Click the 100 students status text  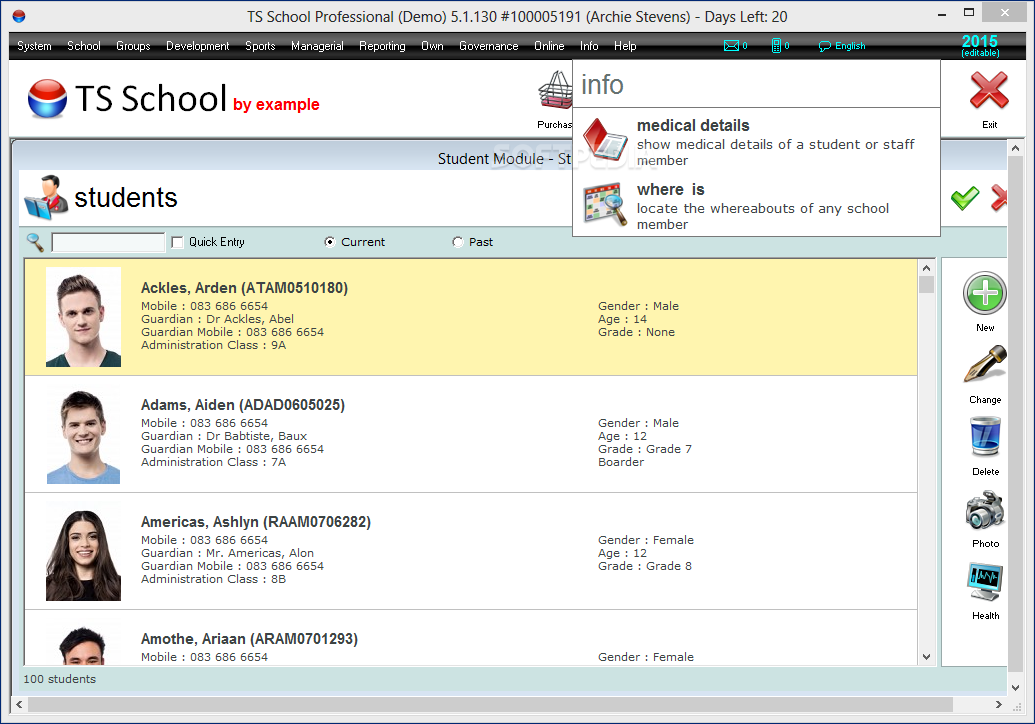coord(59,678)
